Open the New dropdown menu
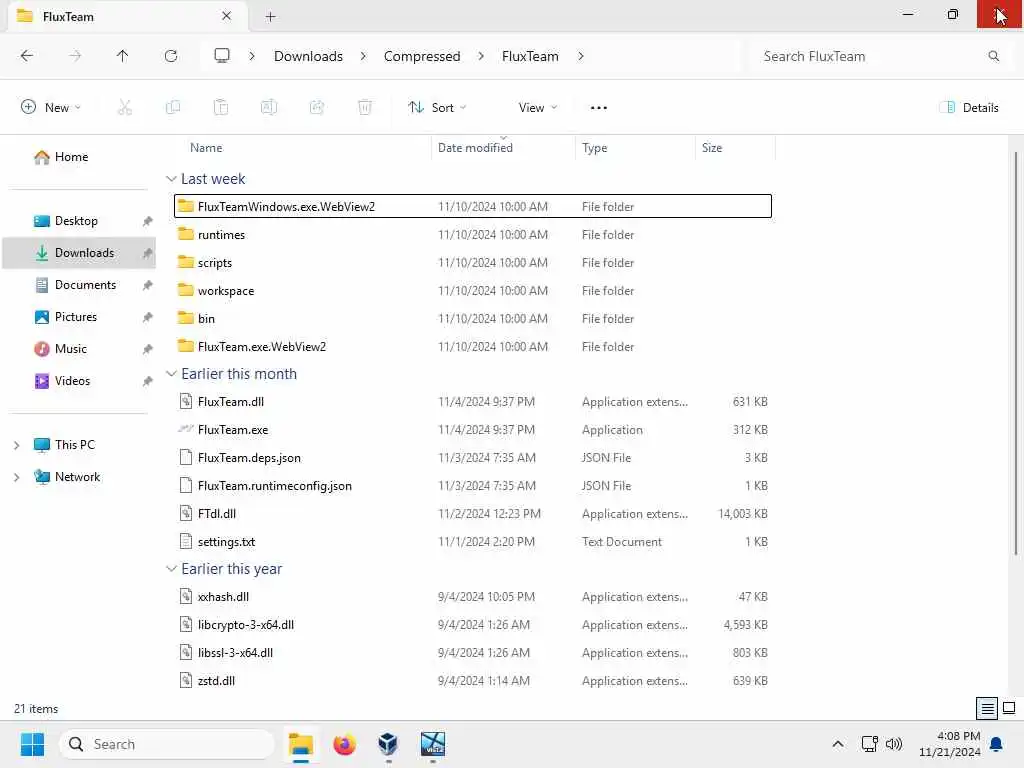 click(51, 108)
